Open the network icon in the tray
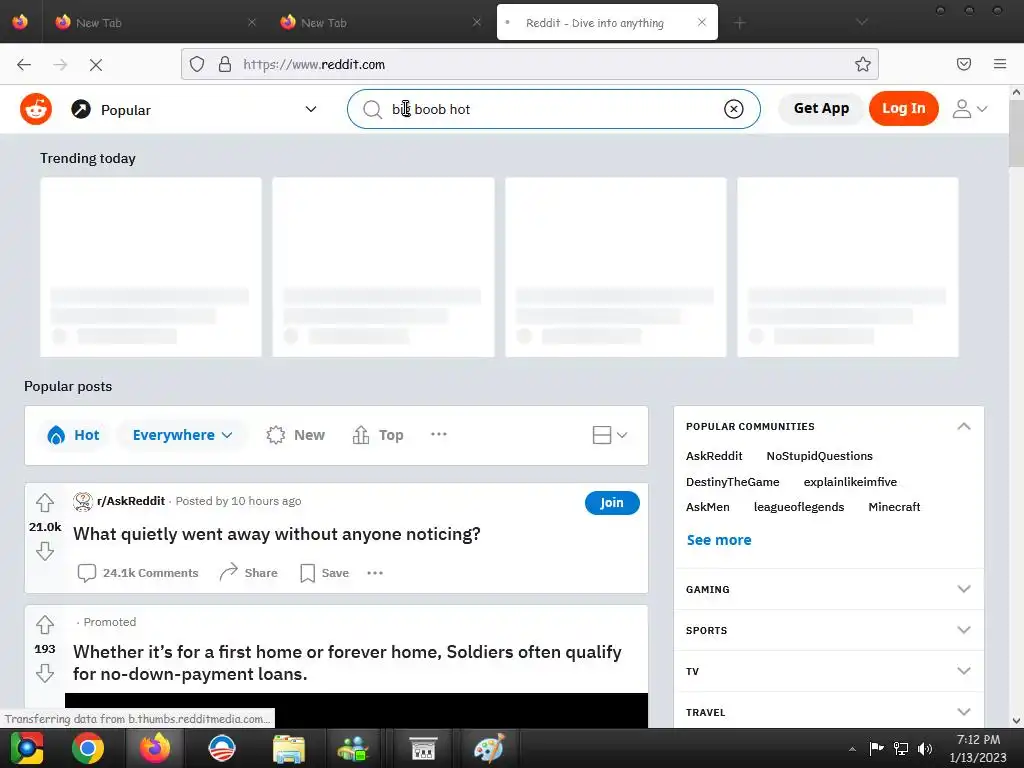The image size is (1024, 768). tap(901, 749)
